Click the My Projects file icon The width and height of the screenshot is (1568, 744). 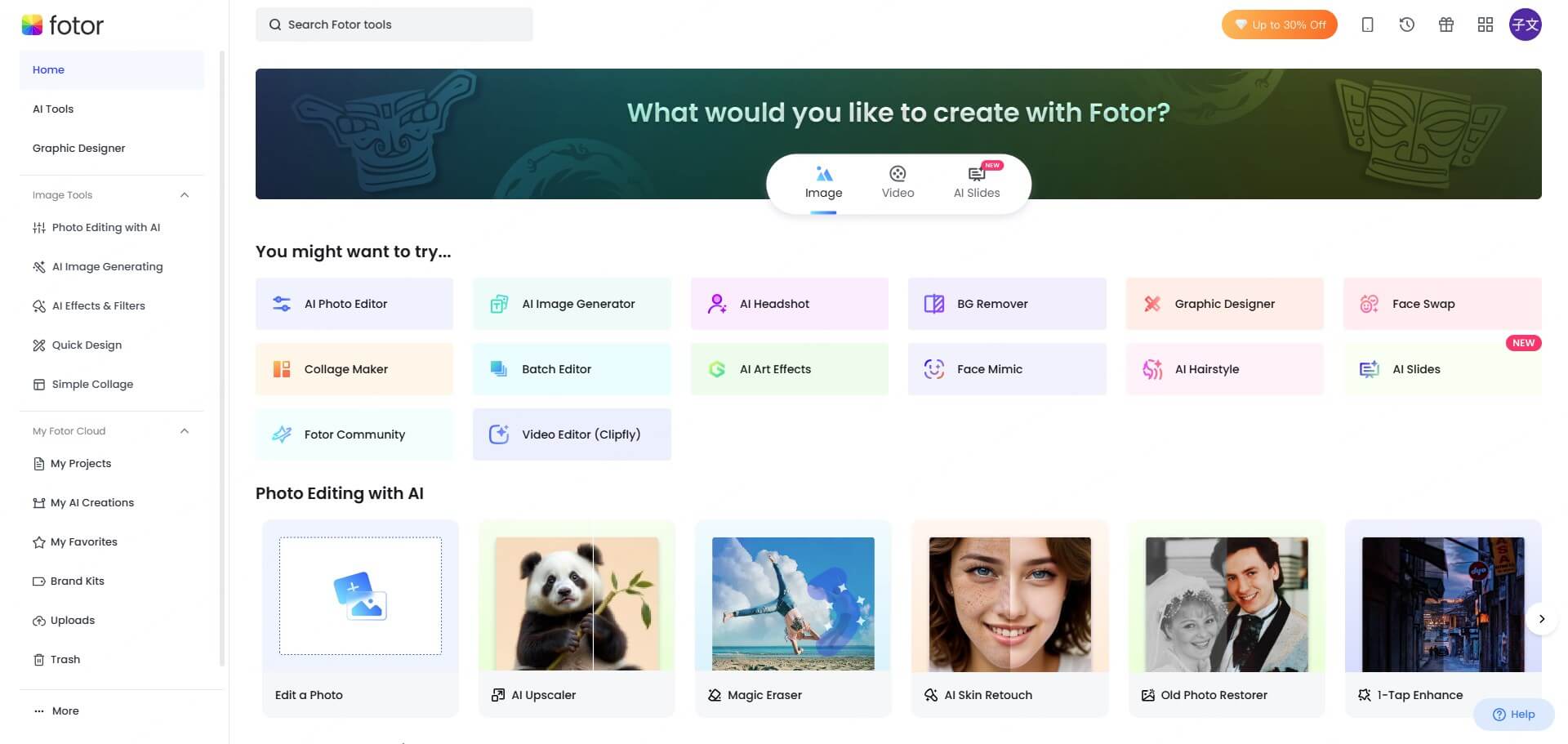coord(38,464)
